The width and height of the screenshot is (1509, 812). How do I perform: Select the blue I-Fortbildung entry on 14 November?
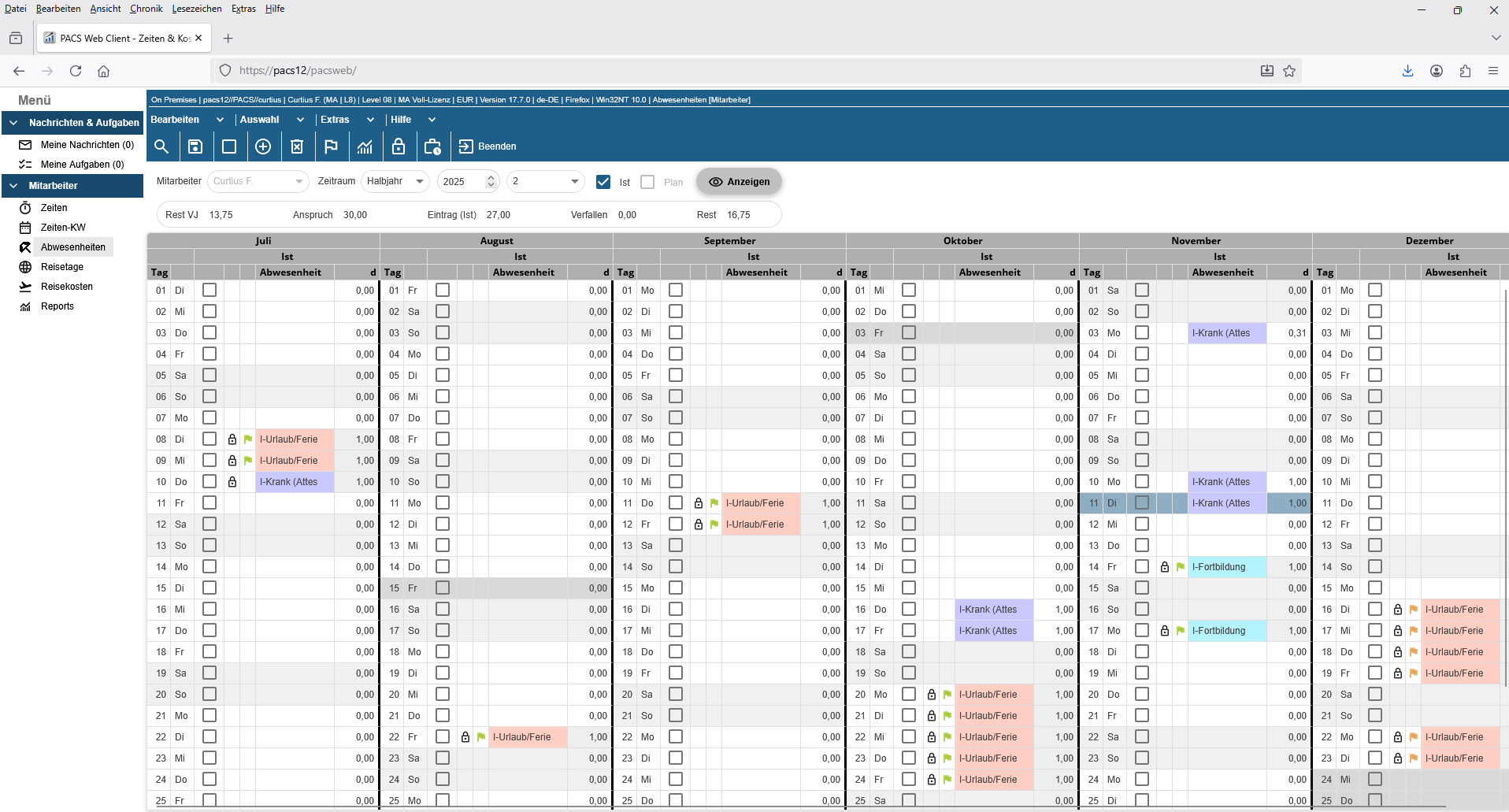[1225, 567]
